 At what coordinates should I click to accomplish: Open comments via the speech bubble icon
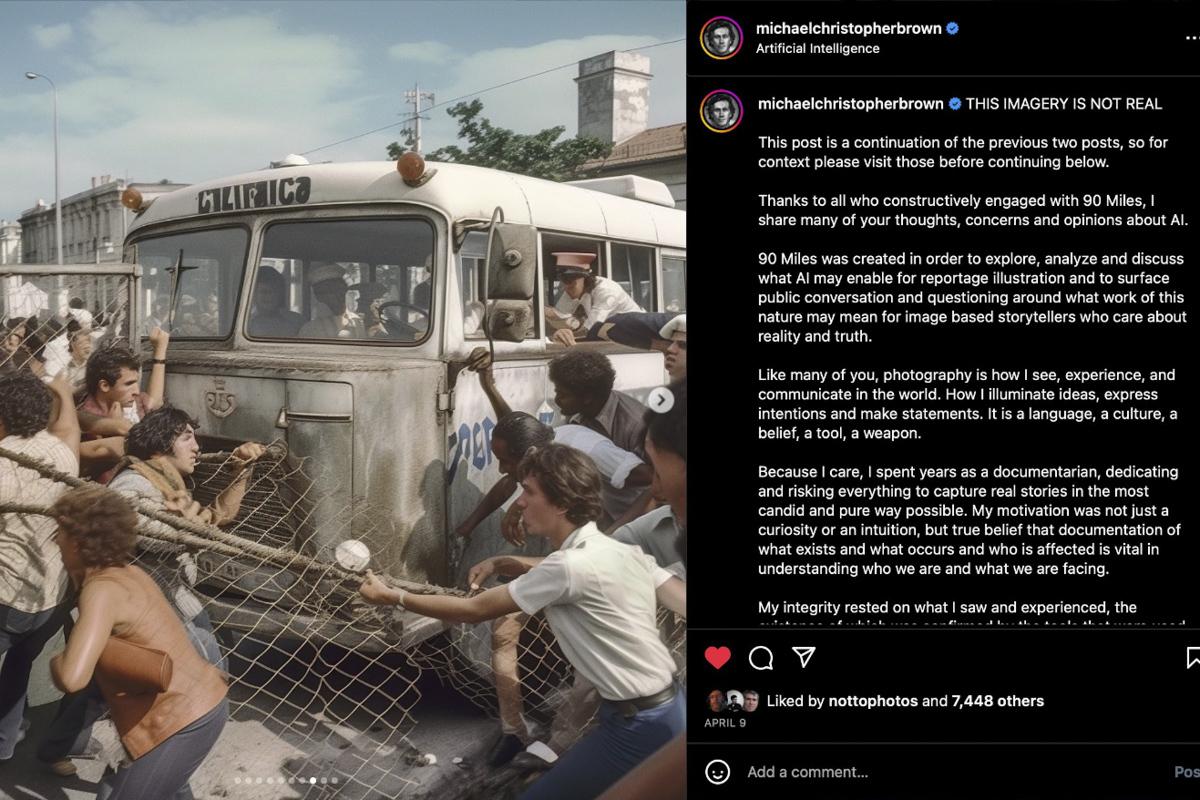point(761,657)
